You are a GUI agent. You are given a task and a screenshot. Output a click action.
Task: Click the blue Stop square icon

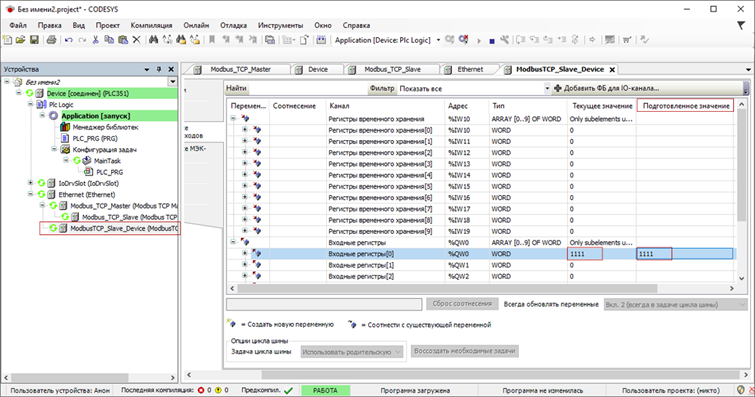[x=492, y=41]
